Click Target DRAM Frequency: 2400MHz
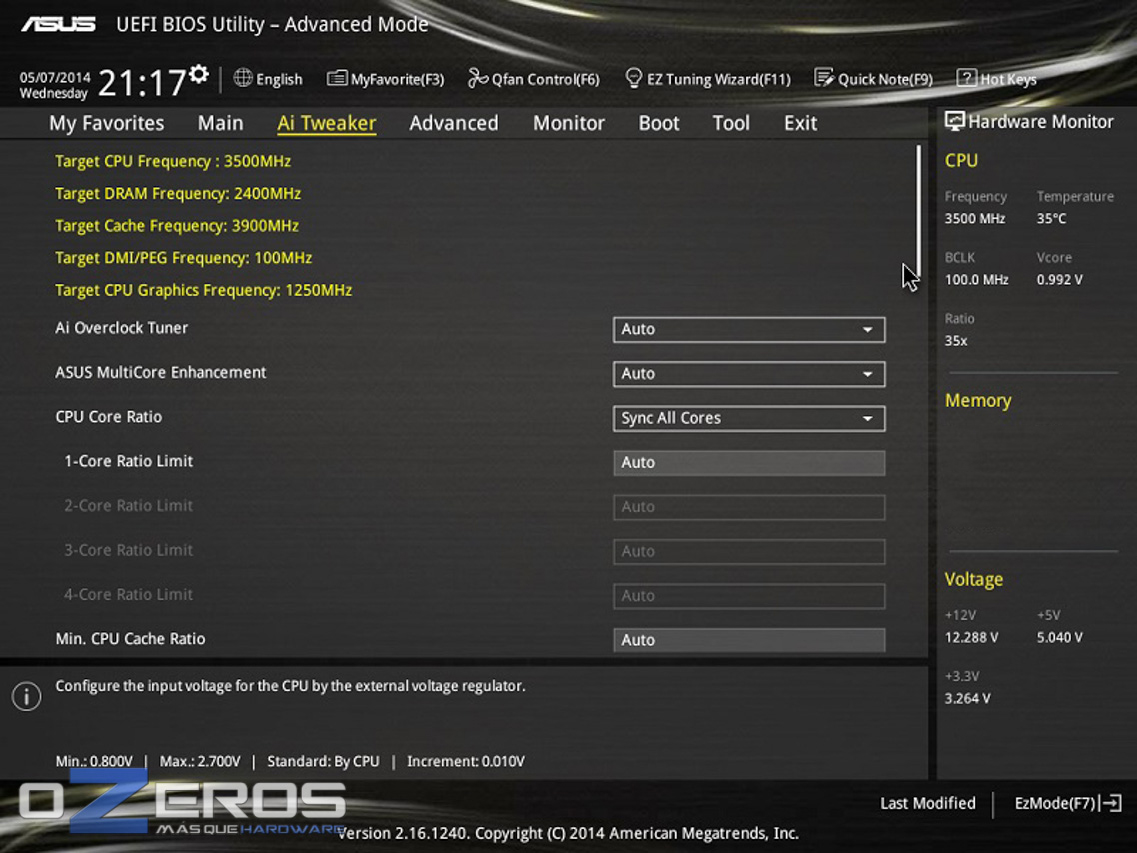 (x=178, y=193)
